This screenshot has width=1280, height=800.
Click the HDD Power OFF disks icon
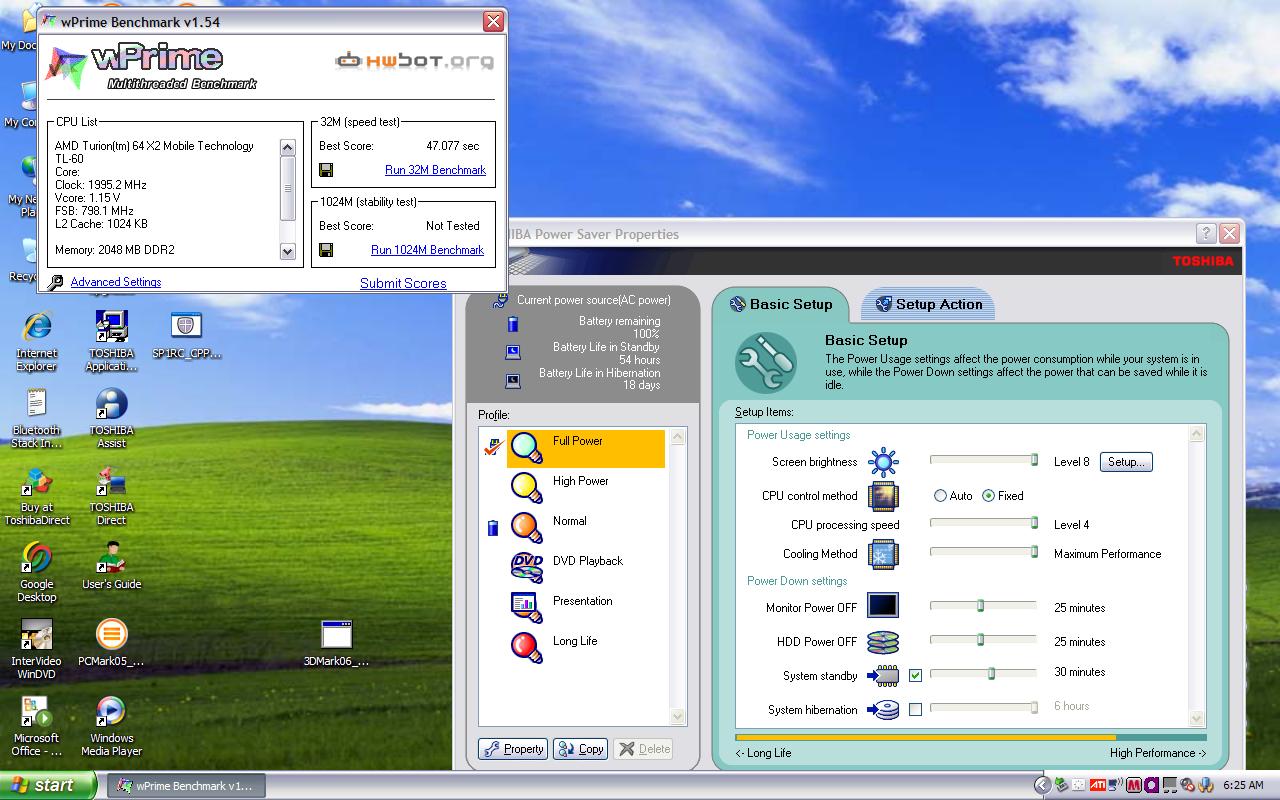point(883,642)
